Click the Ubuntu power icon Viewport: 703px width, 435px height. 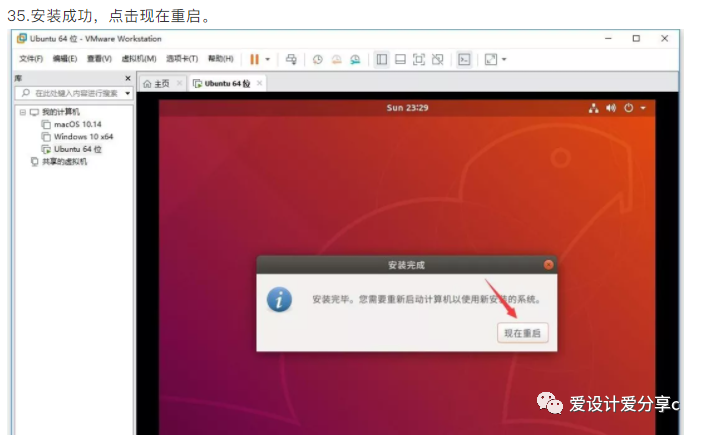(629, 108)
